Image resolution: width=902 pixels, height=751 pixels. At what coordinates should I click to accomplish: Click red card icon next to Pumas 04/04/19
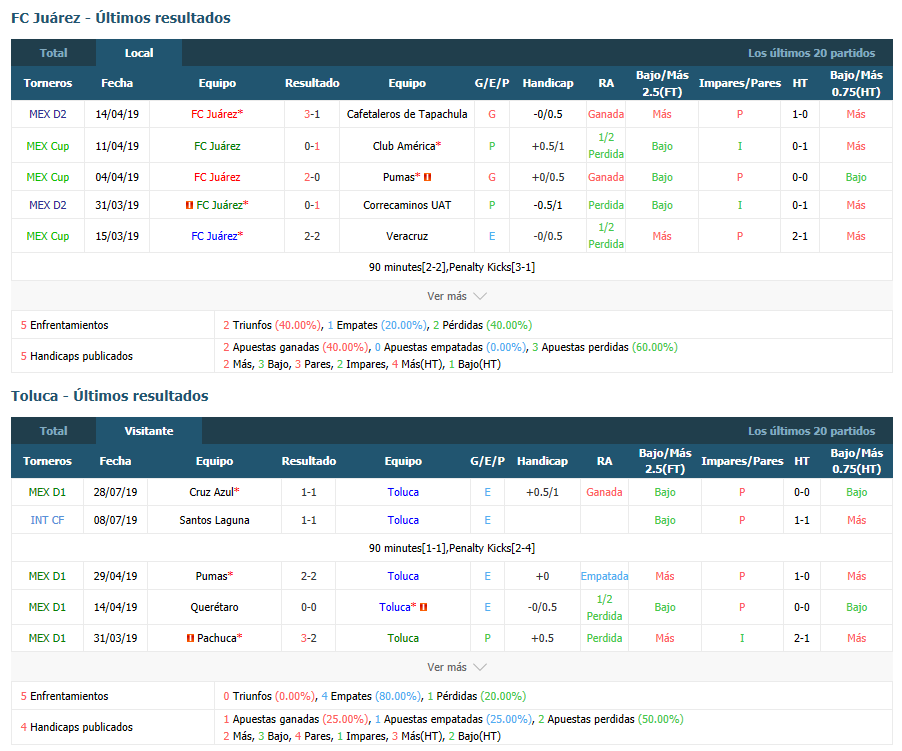tap(427, 178)
